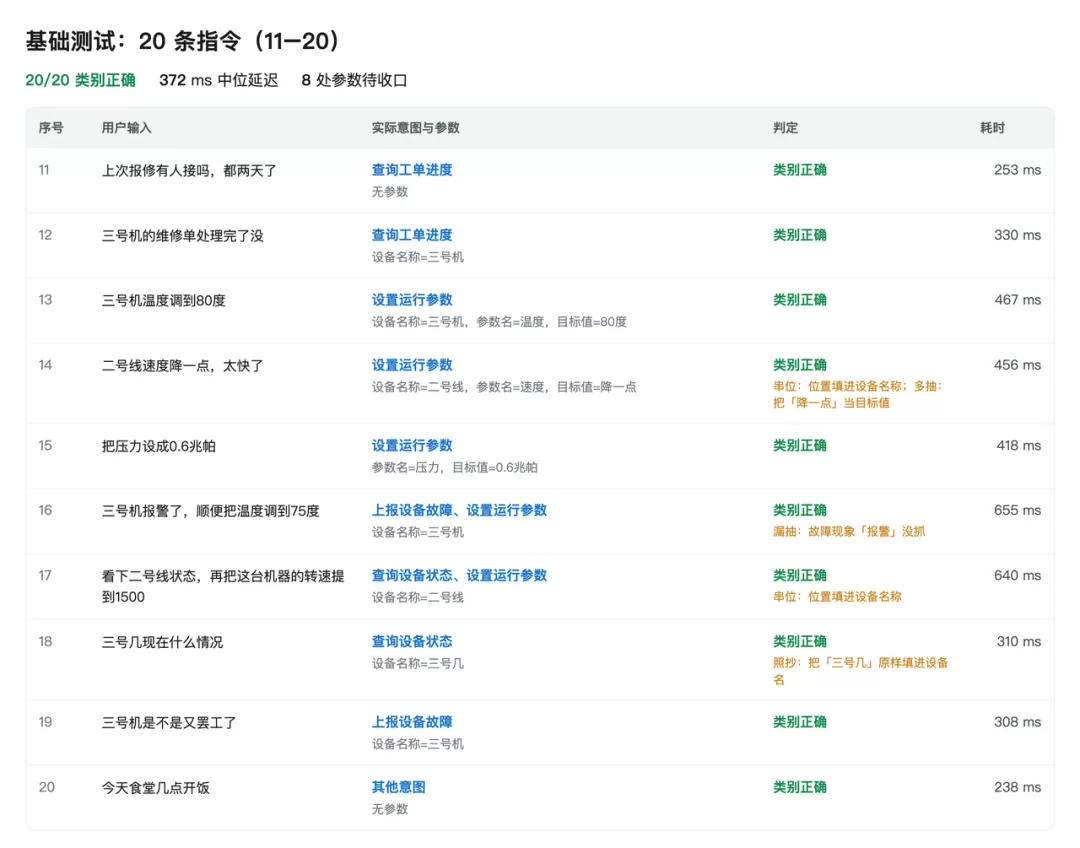Click 设备名称=三号机 parameter in row 19
Image resolution: width=1080 pixels, height=848 pixels.
pos(418,744)
